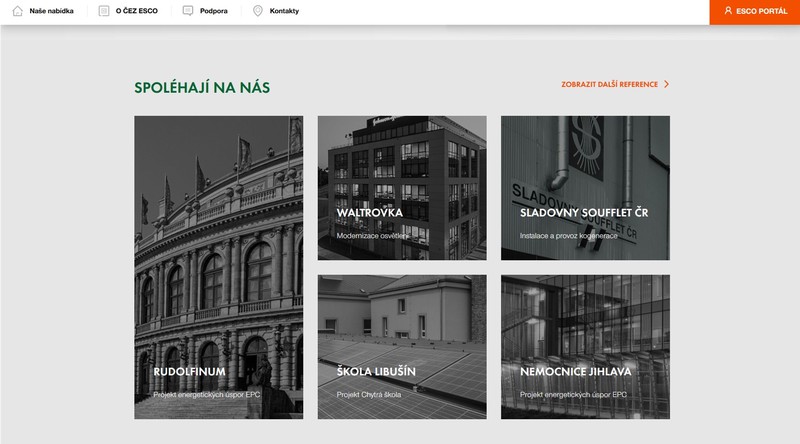Click the document icon beside O ČEZ ESCO
The height and width of the screenshot is (444, 800).
coord(104,11)
